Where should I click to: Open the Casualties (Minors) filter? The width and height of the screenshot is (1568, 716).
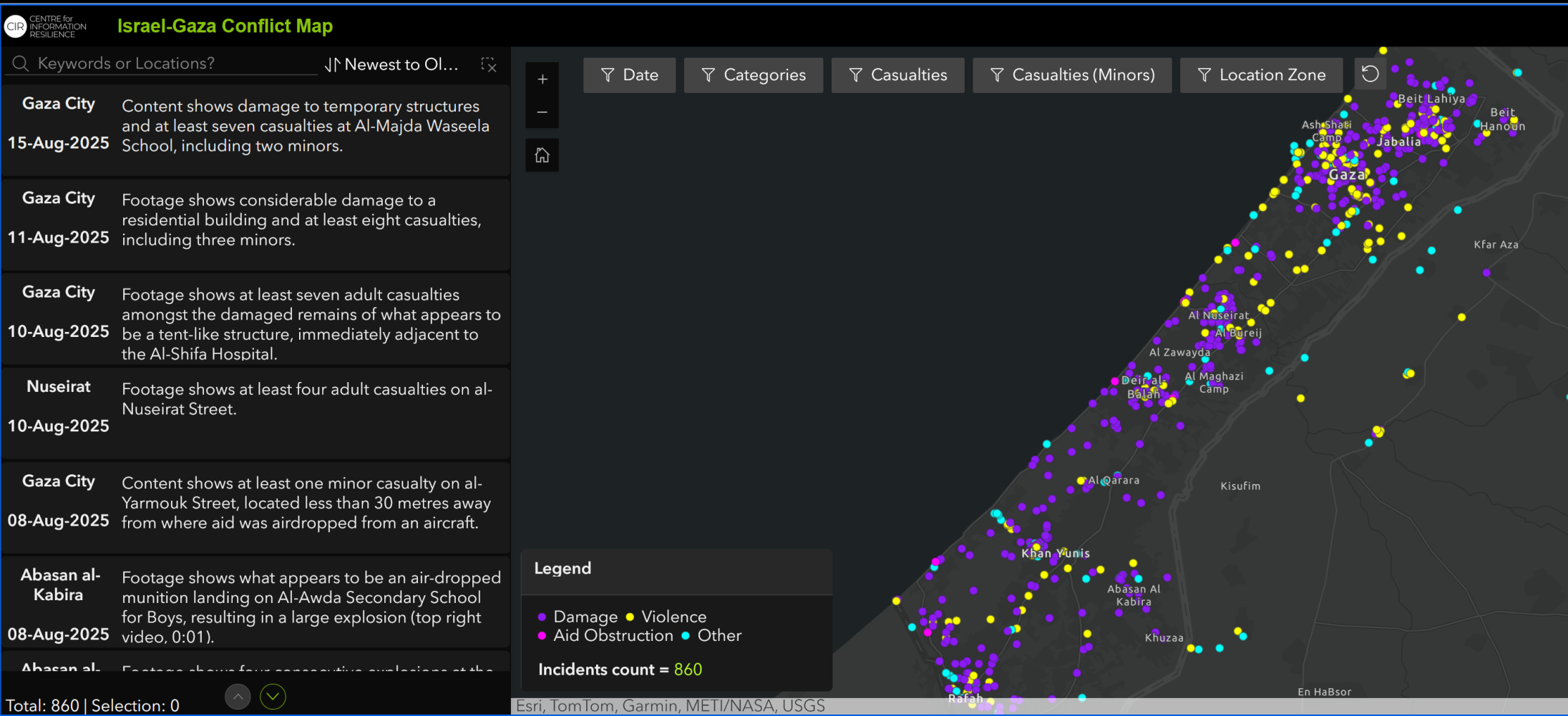pos(1071,75)
